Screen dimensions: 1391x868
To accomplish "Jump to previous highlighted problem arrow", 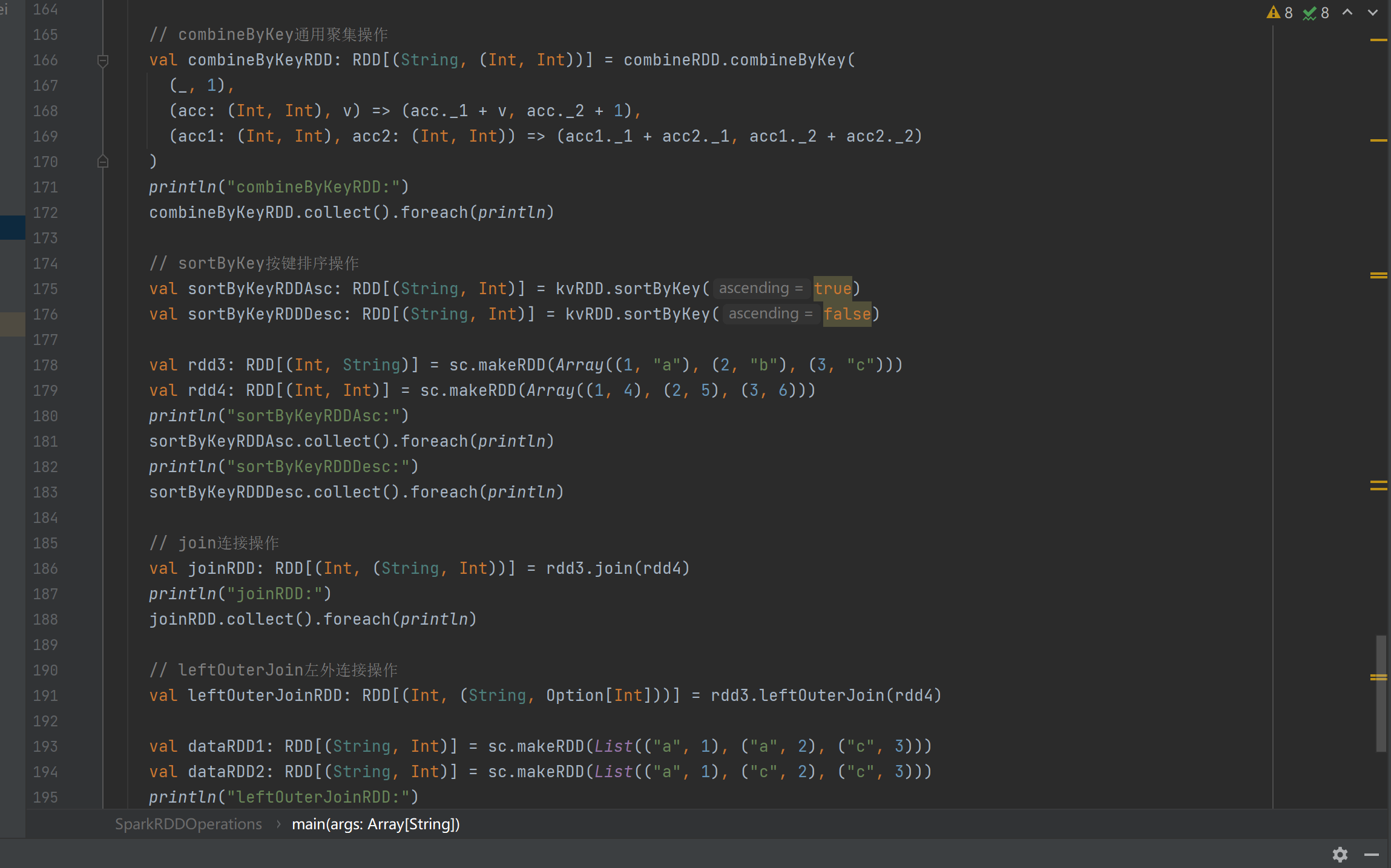I will pyautogui.click(x=1347, y=13).
